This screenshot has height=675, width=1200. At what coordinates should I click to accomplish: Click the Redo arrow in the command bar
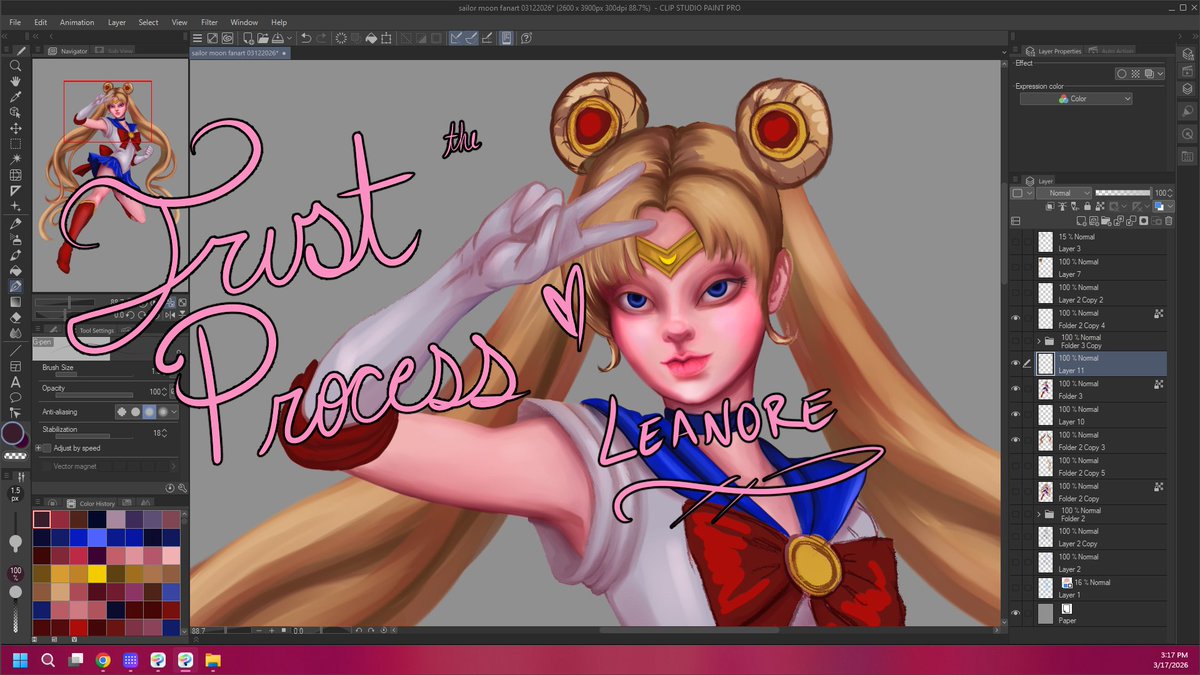[321, 38]
